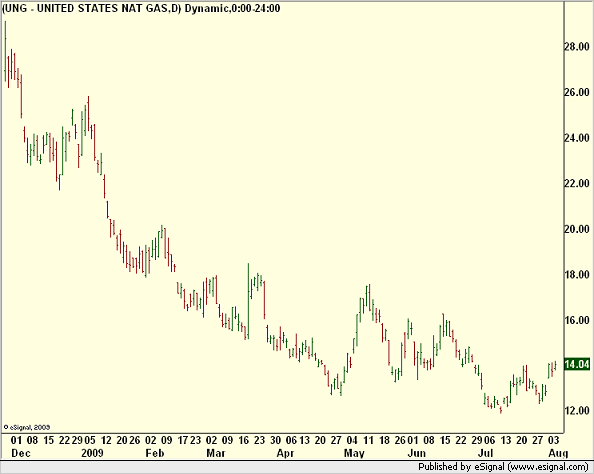Click the date label 16 in March
The height and width of the screenshot is (474, 594).
coord(244,440)
